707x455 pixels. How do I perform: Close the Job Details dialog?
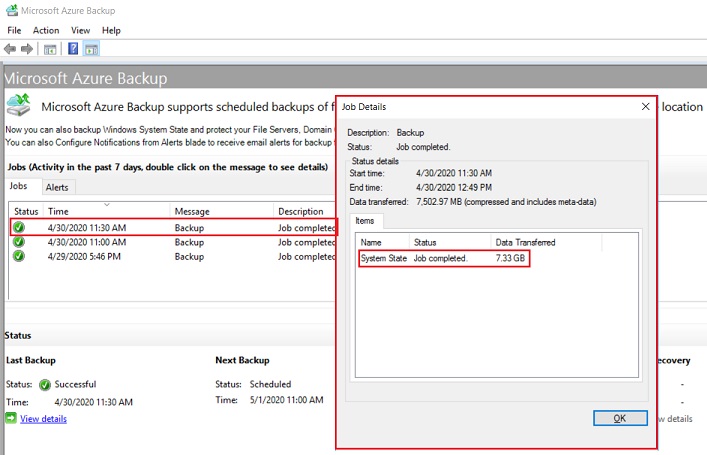click(x=646, y=106)
